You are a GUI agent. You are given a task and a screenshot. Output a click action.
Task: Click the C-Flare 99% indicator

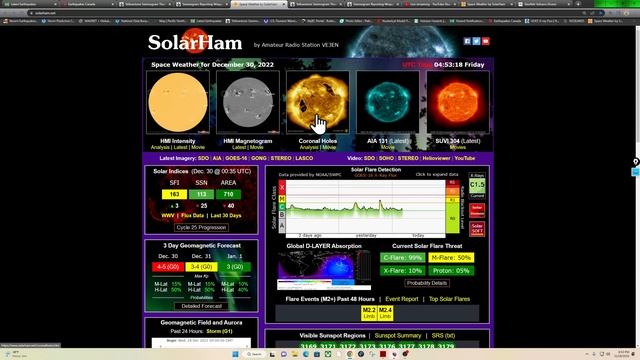point(402,258)
